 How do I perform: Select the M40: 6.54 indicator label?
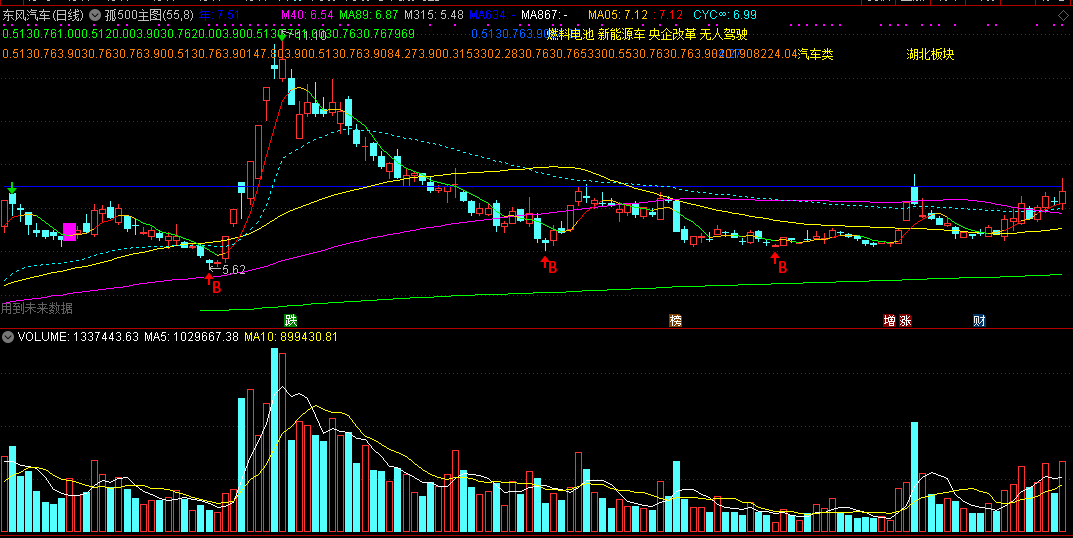(307, 15)
